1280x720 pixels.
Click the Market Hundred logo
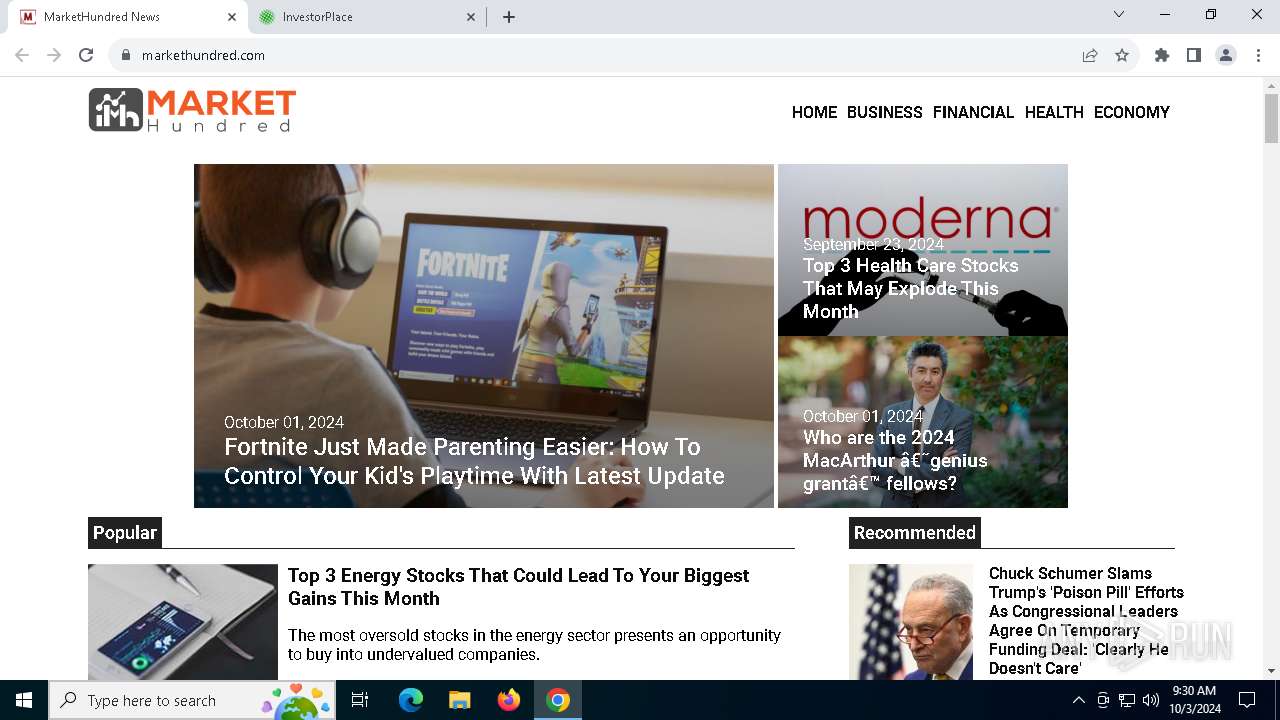tap(192, 110)
